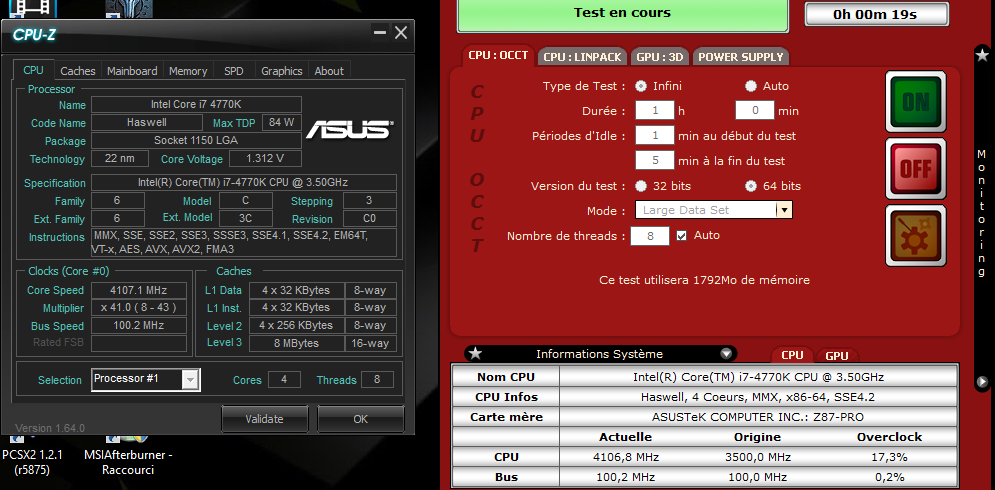Click the Validate button in CPU-Z
This screenshot has width=995, height=490.
(265, 419)
